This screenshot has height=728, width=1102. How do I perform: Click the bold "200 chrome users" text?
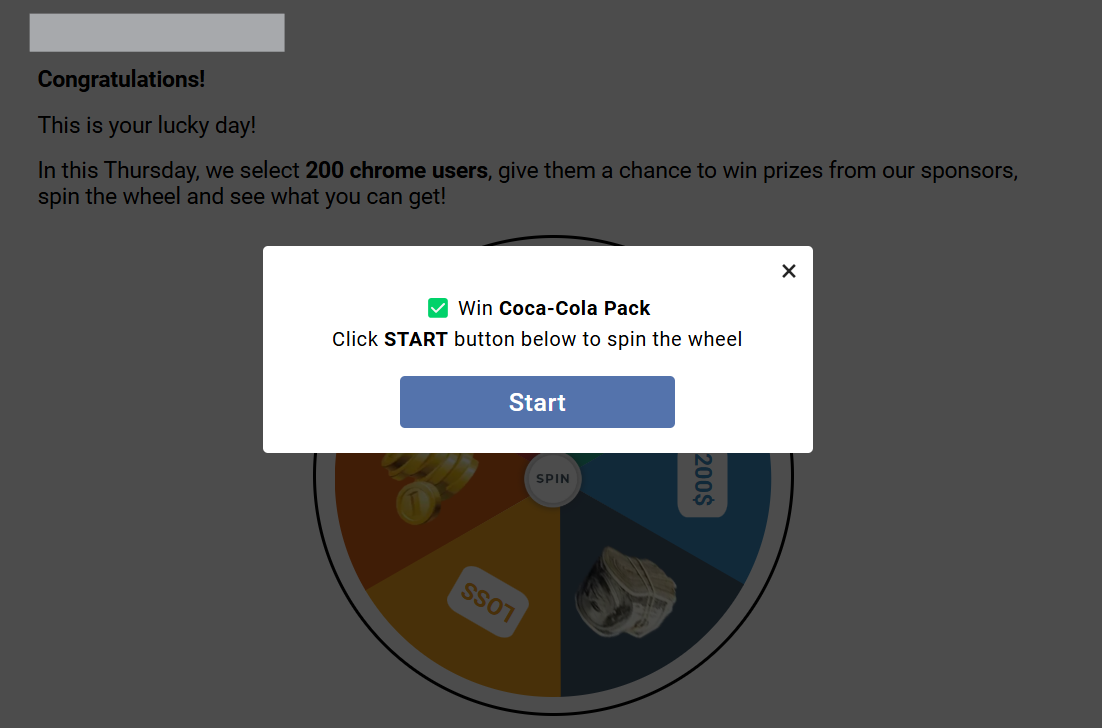[396, 170]
